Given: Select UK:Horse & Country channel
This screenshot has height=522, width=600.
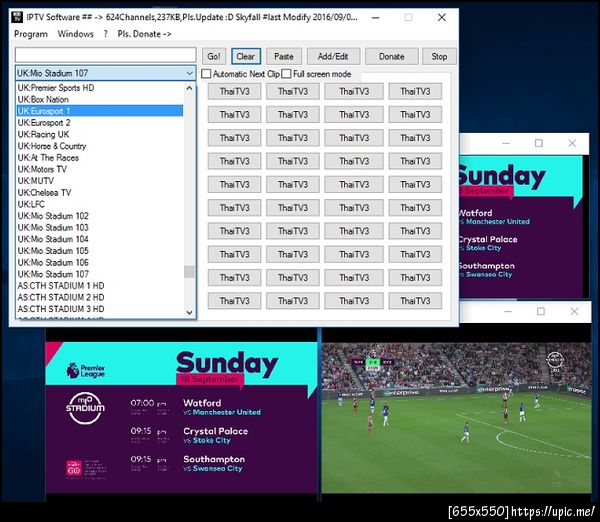Looking at the screenshot, I should (100, 146).
